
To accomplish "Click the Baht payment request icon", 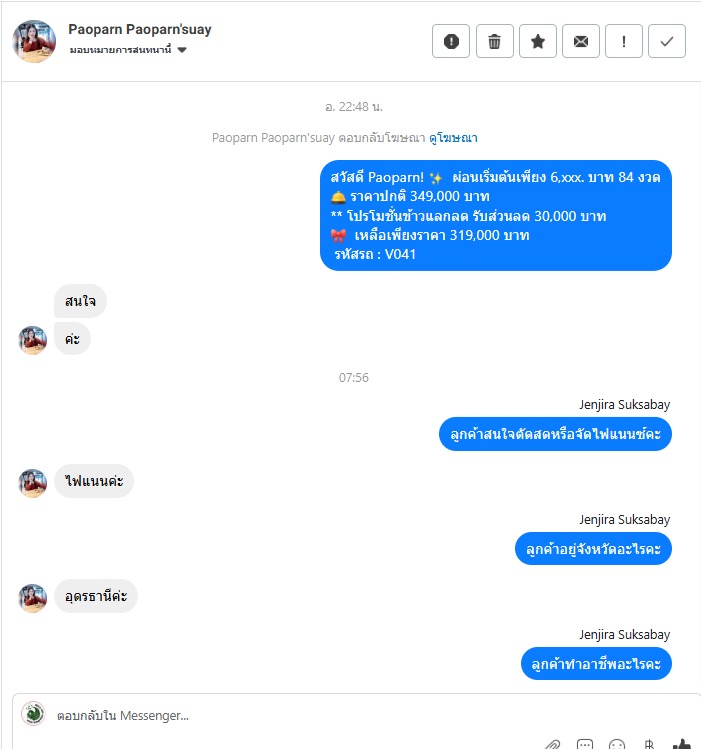I will (x=648, y=744).
